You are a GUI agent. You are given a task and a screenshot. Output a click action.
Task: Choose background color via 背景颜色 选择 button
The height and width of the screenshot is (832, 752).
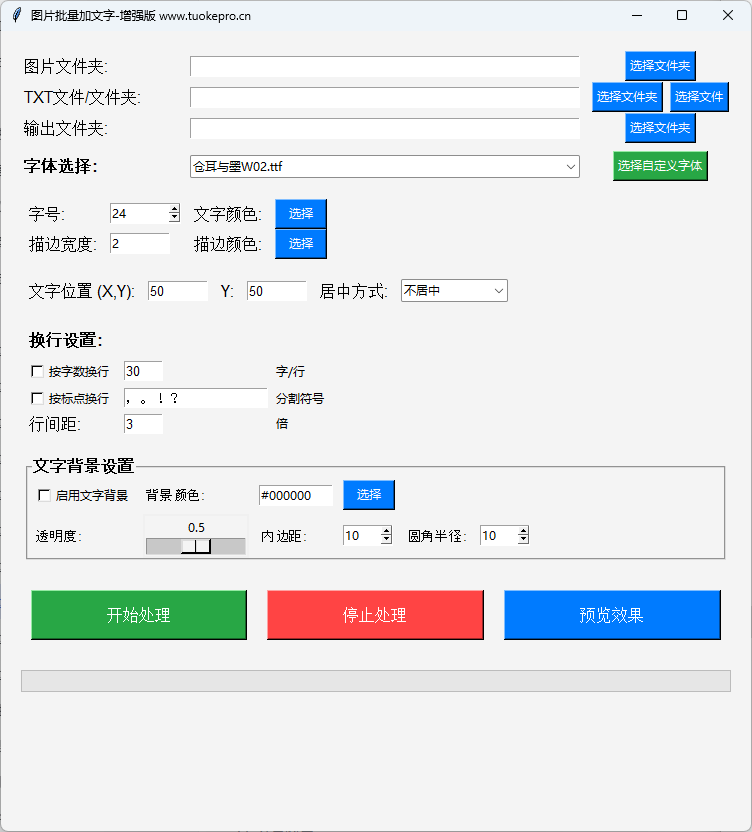pos(369,495)
